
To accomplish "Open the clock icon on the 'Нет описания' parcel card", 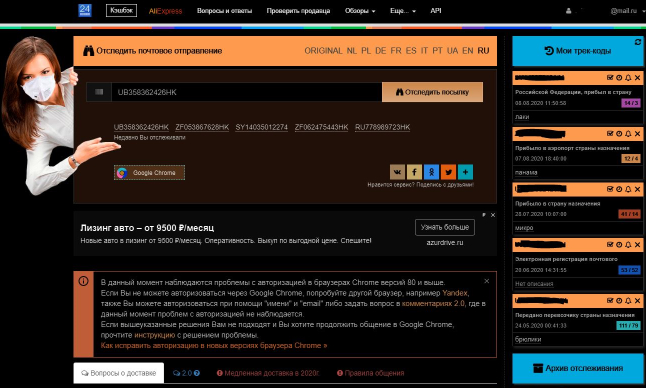I will (619, 245).
